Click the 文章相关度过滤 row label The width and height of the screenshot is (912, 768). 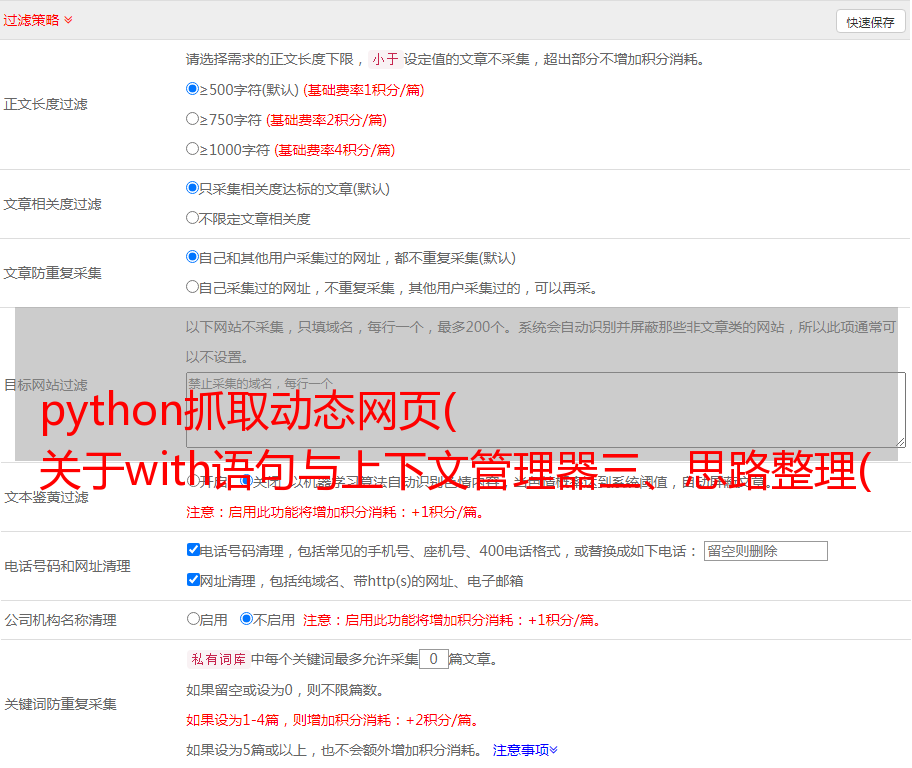click(52, 204)
